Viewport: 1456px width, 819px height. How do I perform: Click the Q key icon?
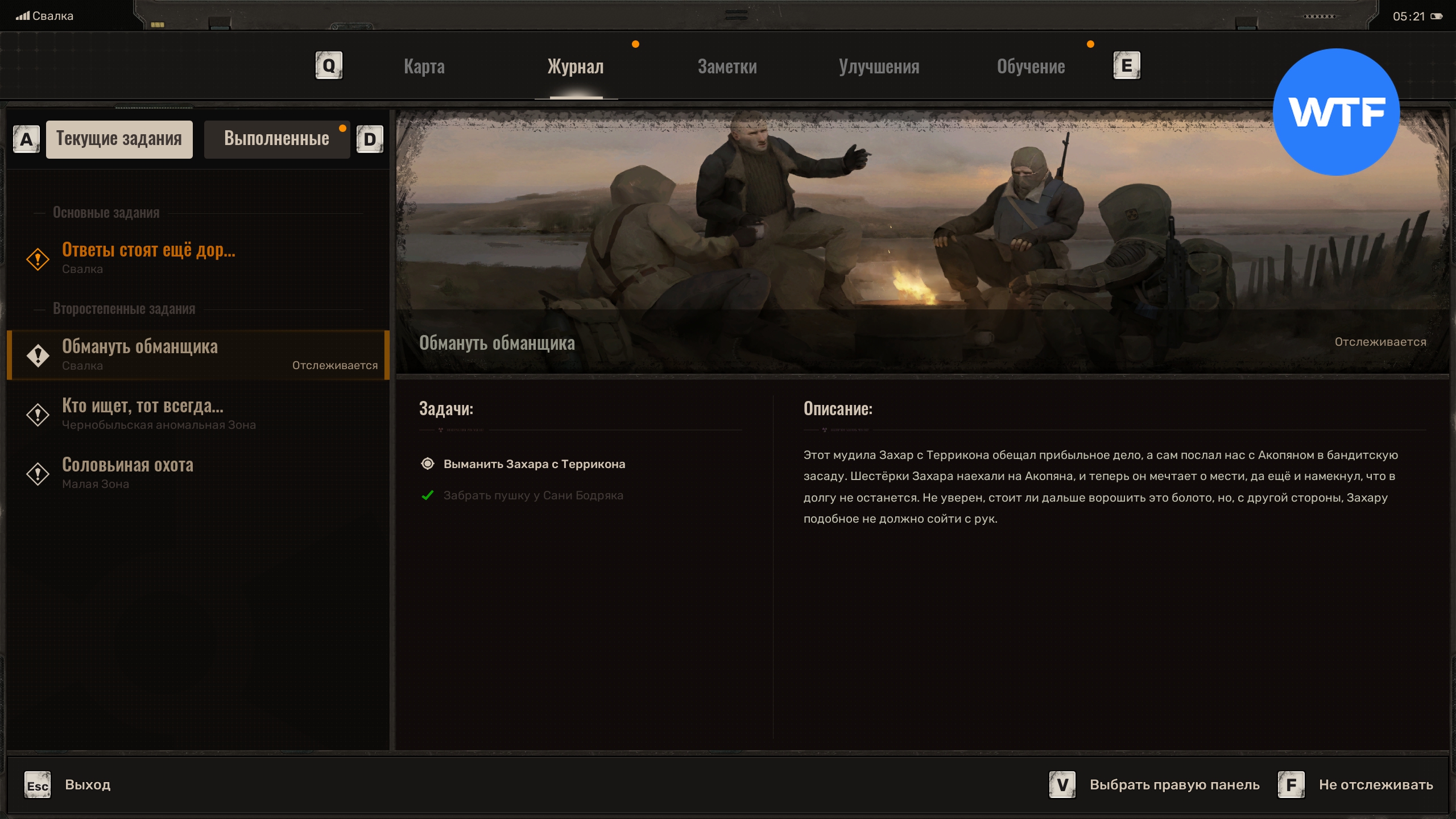pyautogui.click(x=329, y=66)
